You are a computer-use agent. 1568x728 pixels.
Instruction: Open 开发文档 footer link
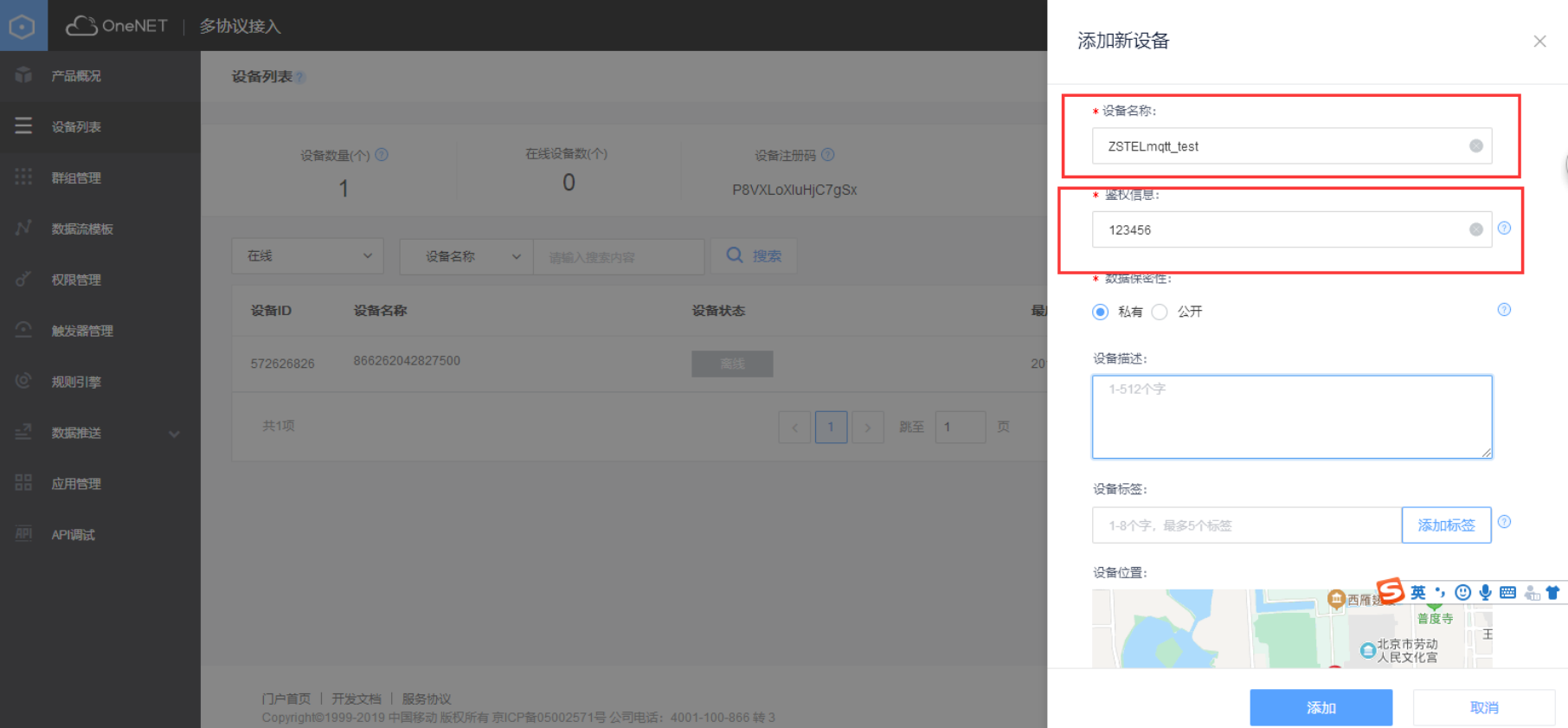point(357,699)
